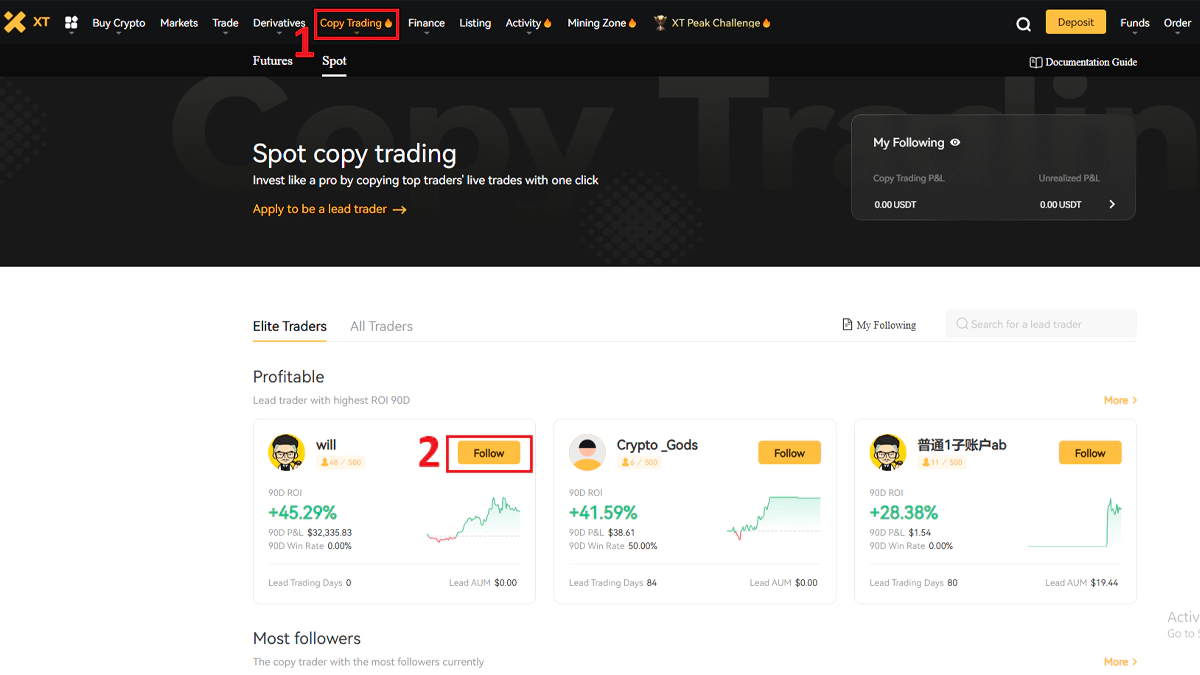Select the Elite Traders tab
The height and width of the screenshot is (675, 1200).
click(290, 326)
